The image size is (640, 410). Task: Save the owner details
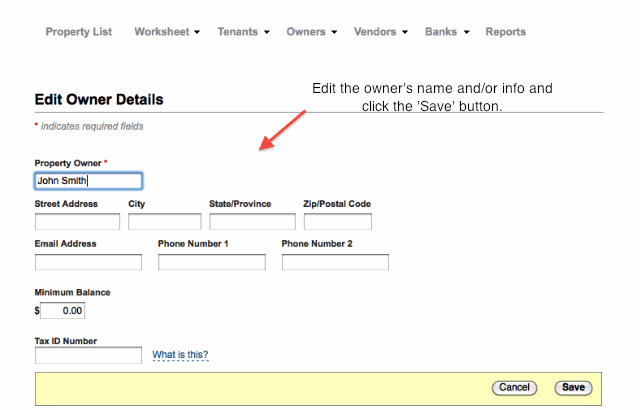573,387
